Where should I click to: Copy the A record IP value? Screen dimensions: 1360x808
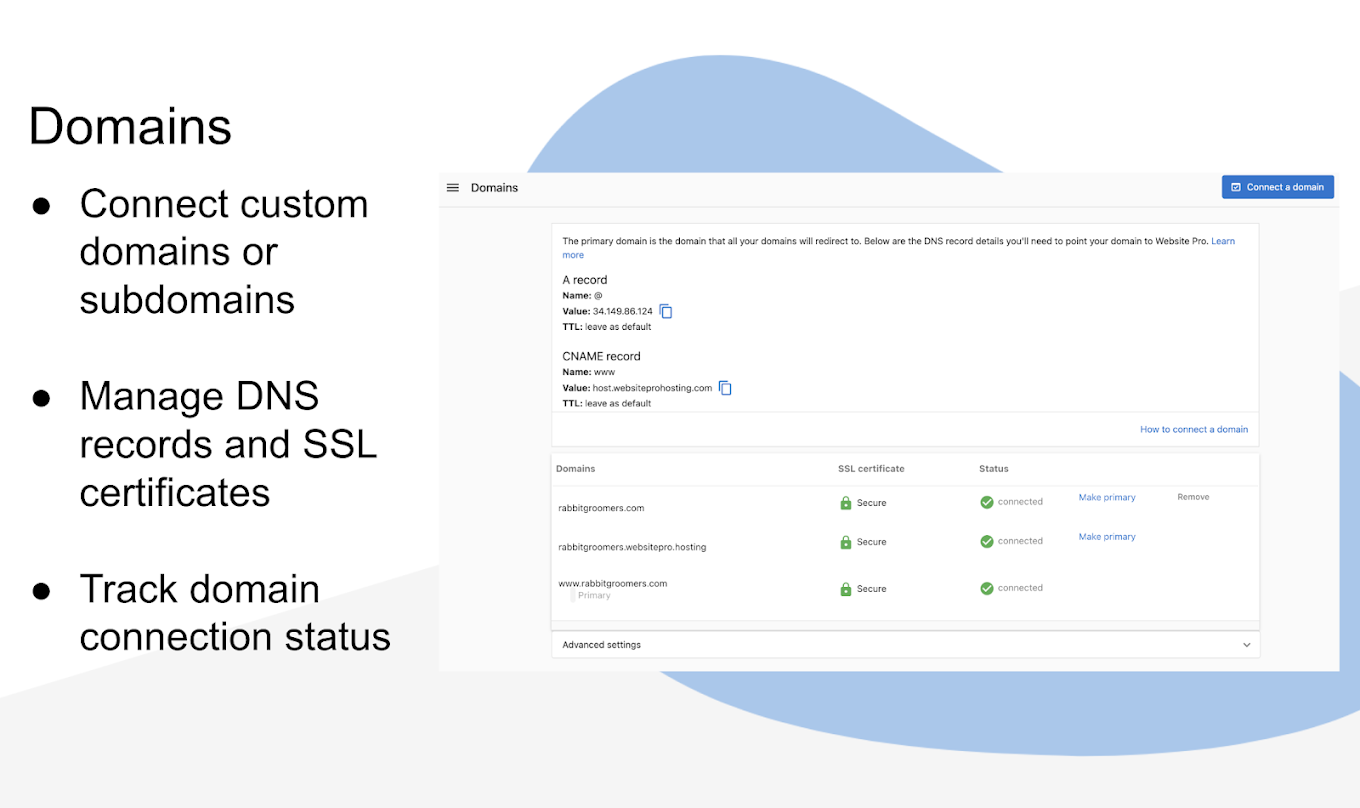coord(665,311)
